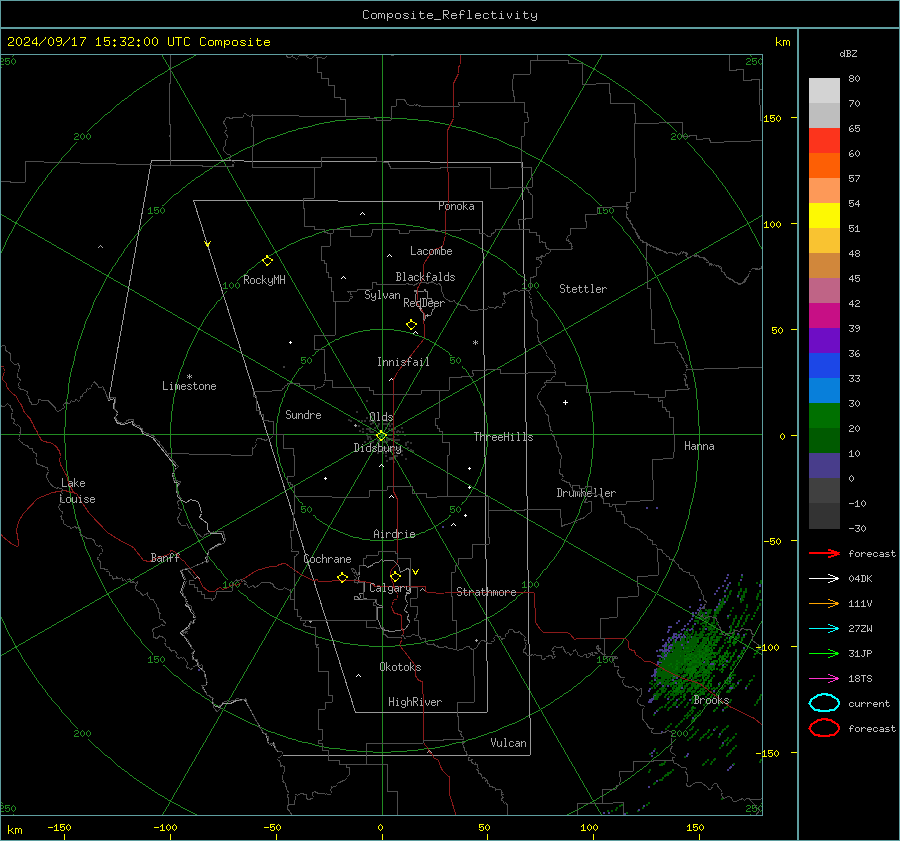The width and height of the screenshot is (900, 841).
Task: Click the yellow radar-site diamond at Olds
Action: 381,436
